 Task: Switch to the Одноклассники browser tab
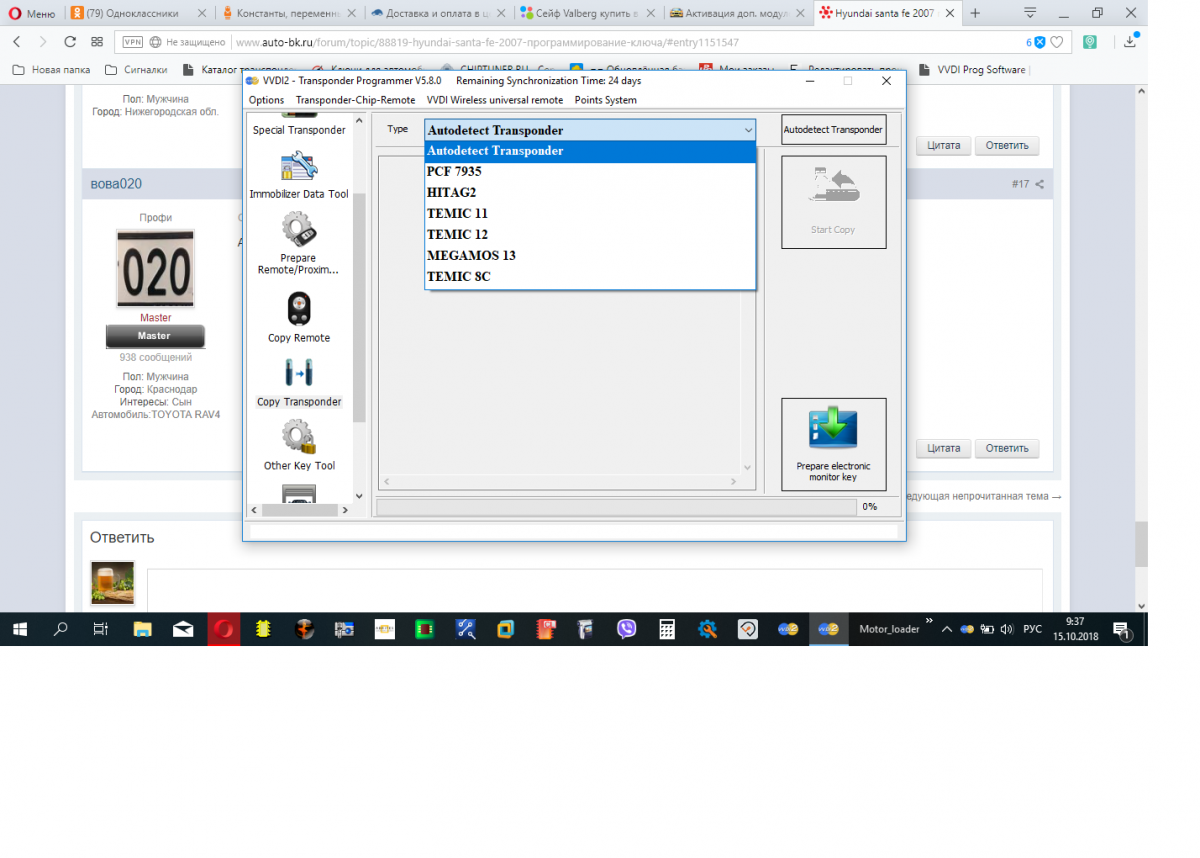[140, 14]
